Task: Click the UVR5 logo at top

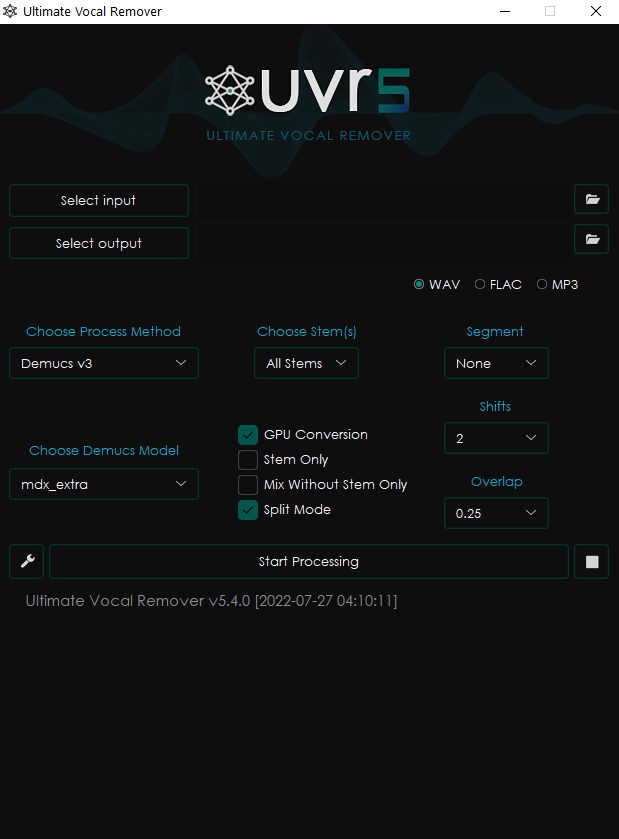Action: point(308,92)
